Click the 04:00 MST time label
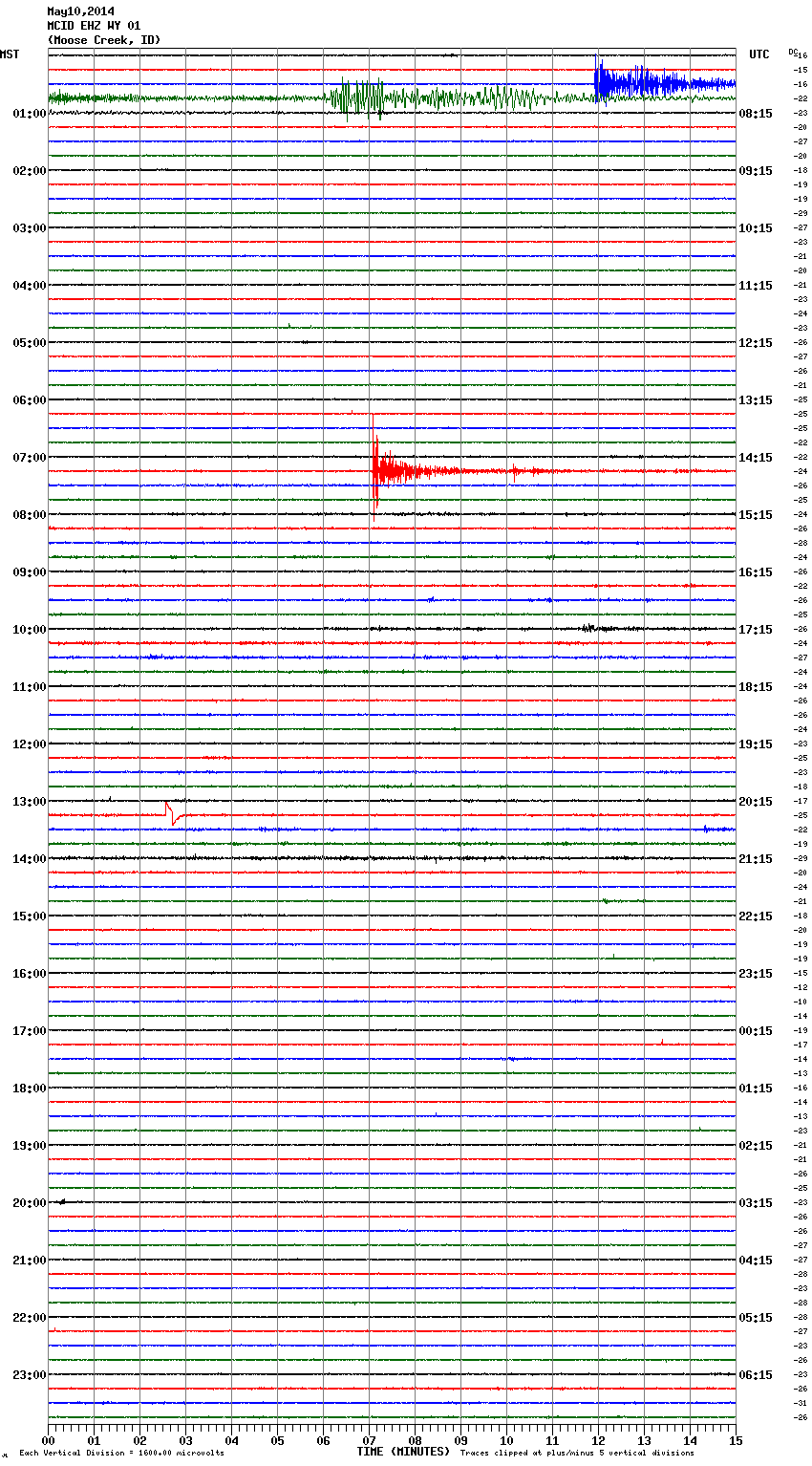This screenshot has width=812, height=1466. [30, 286]
